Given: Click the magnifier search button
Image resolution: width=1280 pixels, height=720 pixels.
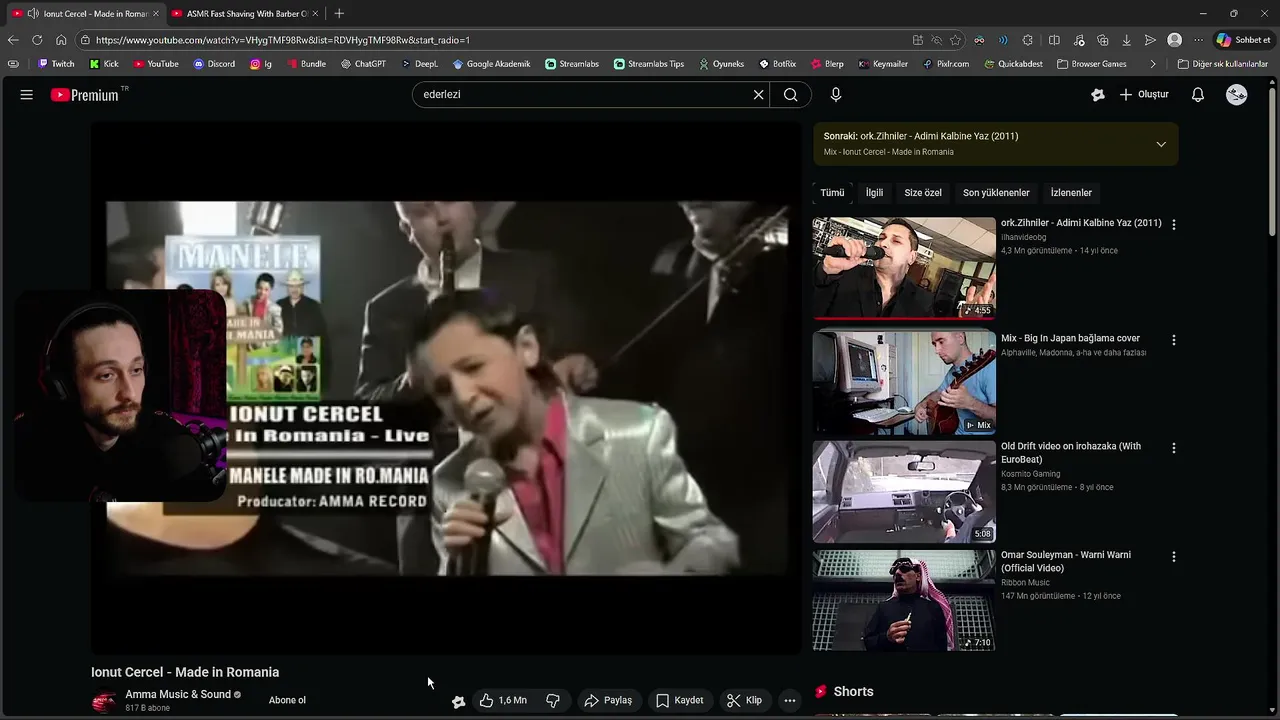Looking at the screenshot, I should (x=791, y=95).
